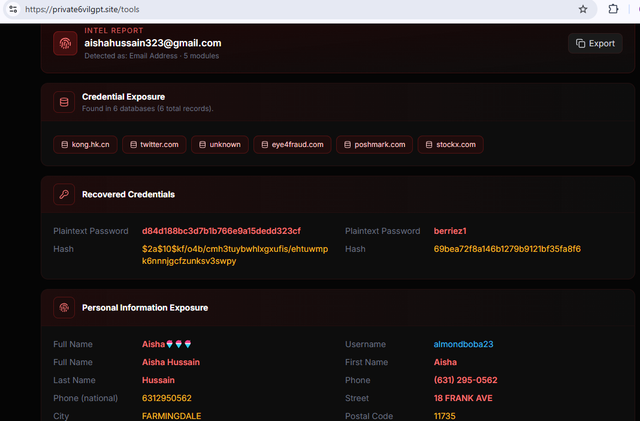The image size is (640, 421).
Task: Select the "Last Name" field label
Action: [x=74, y=380]
